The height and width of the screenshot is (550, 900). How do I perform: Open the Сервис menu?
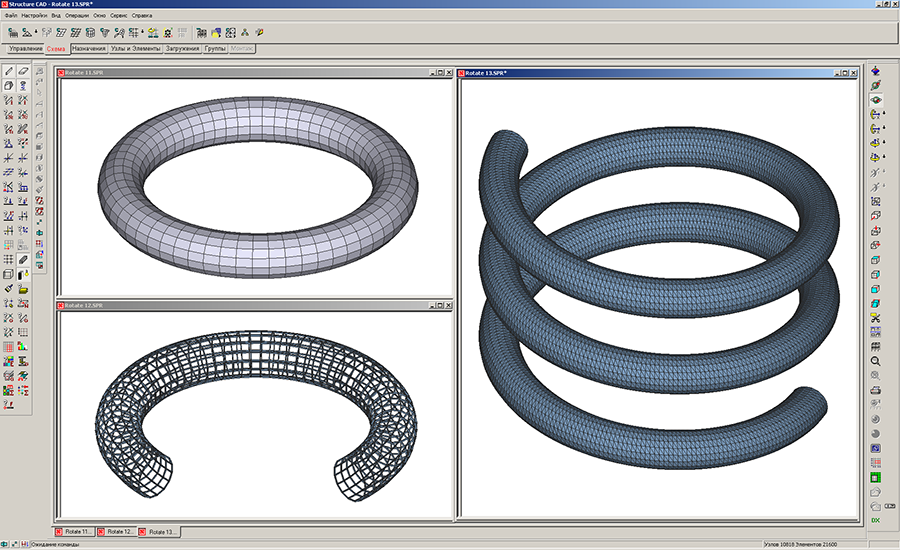click(120, 16)
